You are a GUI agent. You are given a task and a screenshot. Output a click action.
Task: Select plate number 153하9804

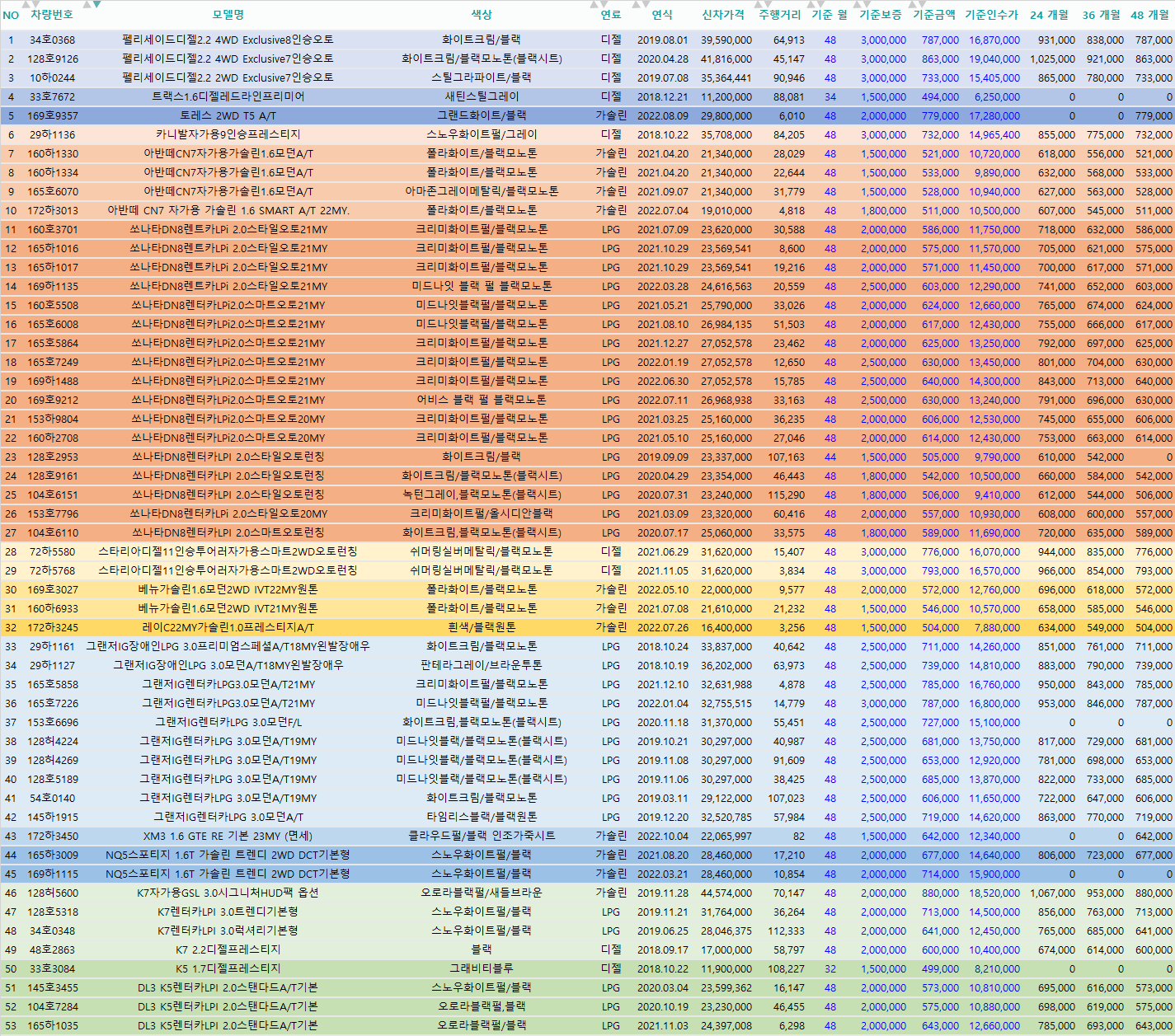[53, 419]
